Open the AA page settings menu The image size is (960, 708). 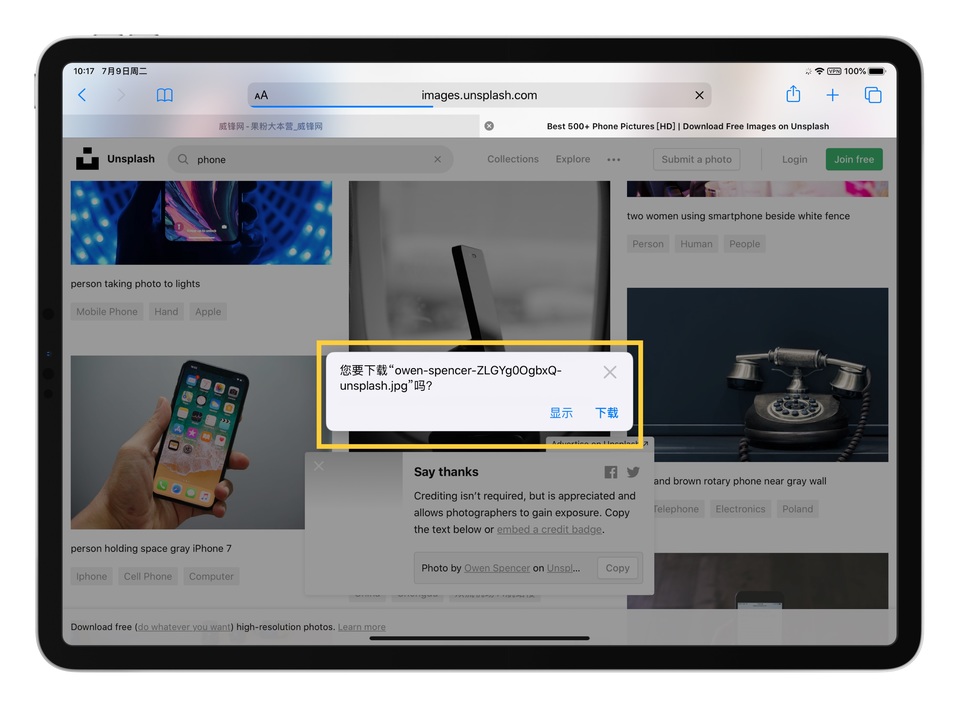(261, 94)
